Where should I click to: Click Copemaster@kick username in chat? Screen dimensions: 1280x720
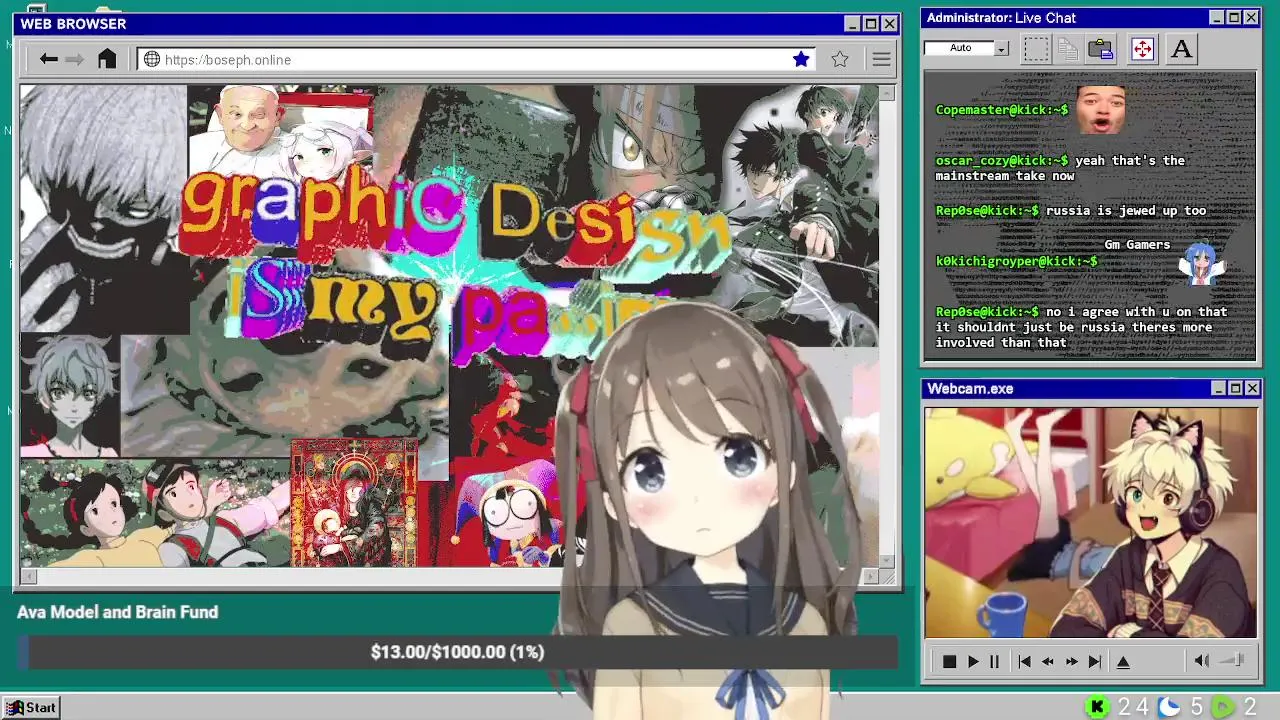pyautogui.click(x=1002, y=110)
